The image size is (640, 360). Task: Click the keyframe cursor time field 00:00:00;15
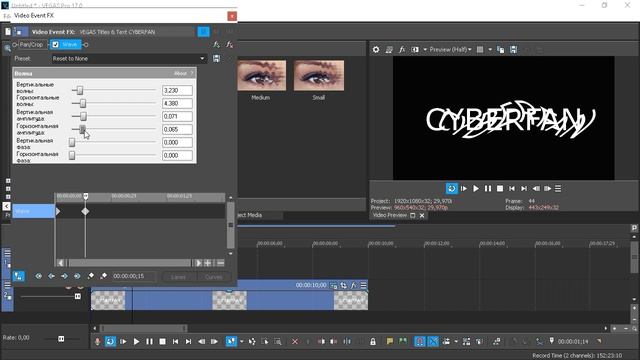[x=133, y=276]
